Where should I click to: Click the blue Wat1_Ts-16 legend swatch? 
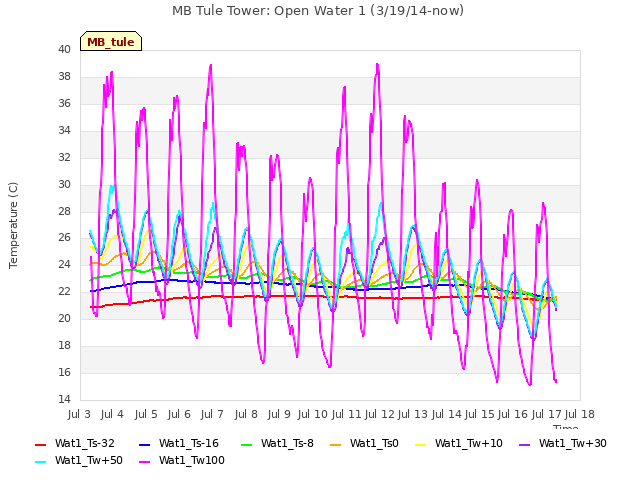click(x=144, y=444)
